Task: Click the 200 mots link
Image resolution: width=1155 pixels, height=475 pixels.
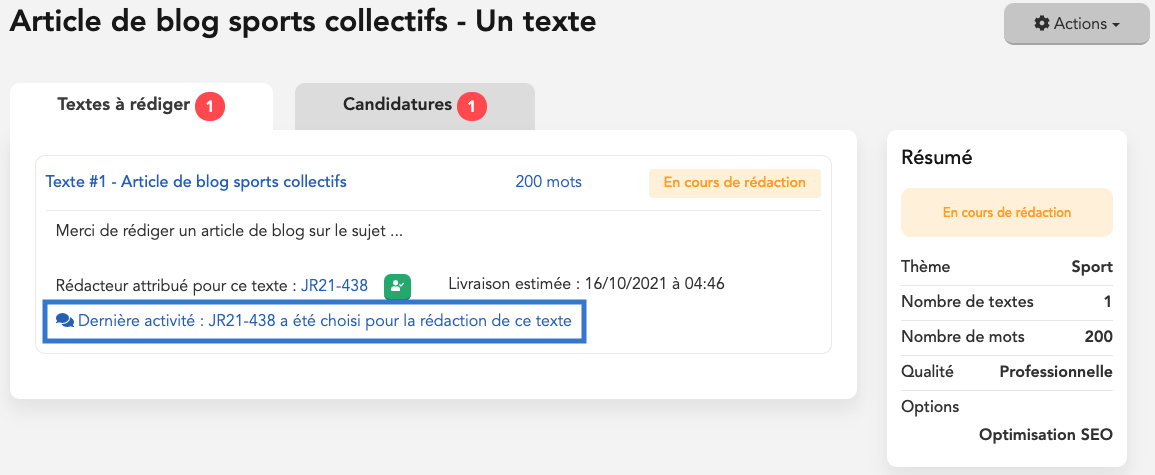Action: (549, 181)
